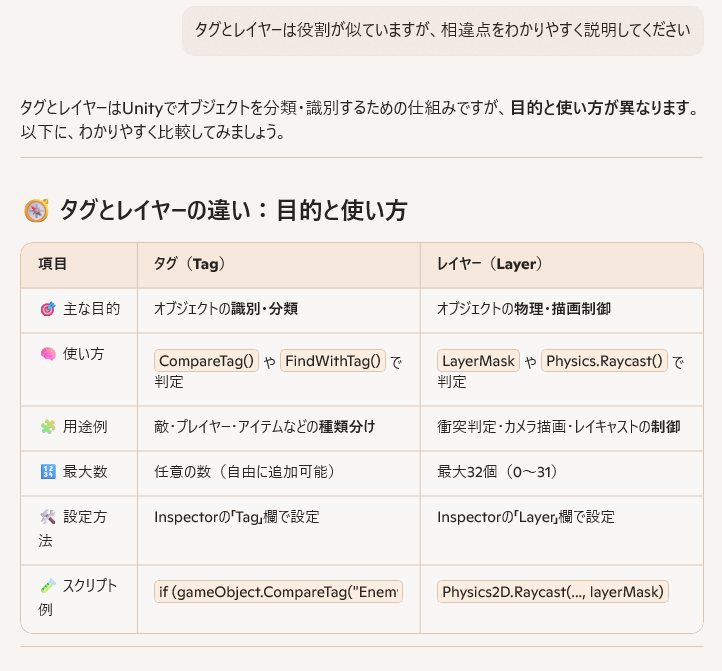Click the puzzle piece icon beside 用途例
722x671 pixels.
tap(47, 426)
